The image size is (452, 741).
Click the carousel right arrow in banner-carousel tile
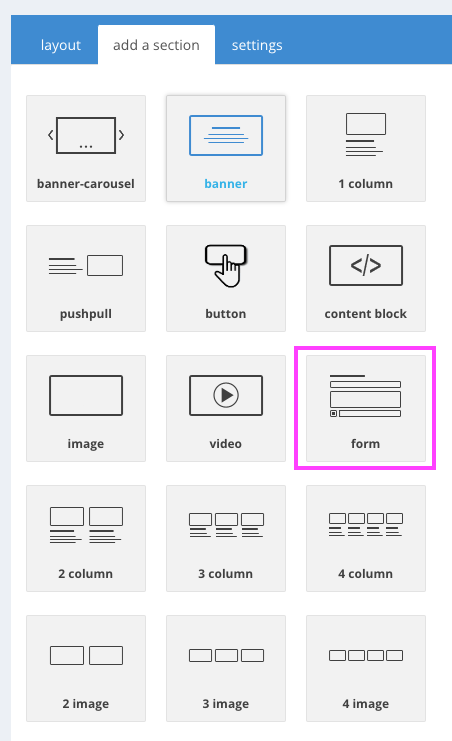coord(122,135)
